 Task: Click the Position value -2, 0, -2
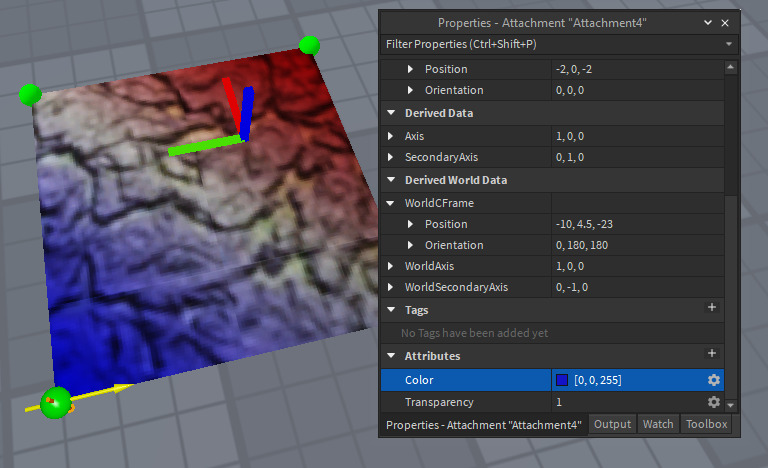pyautogui.click(x=574, y=69)
